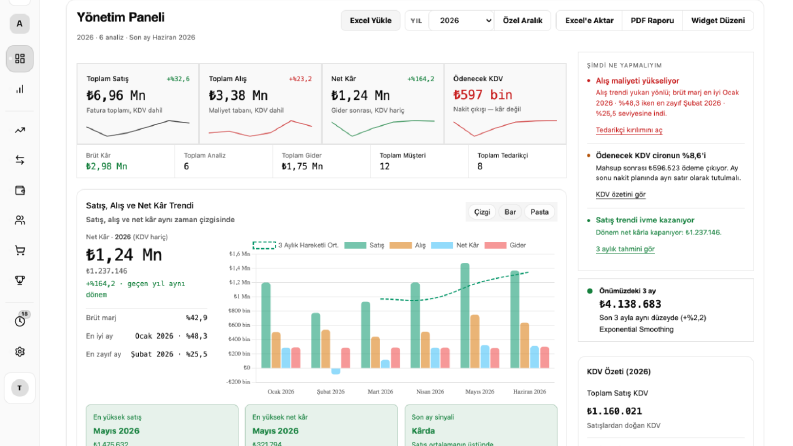Click the Toplam Alış card
Viewport: 793px width, 446px height.
click(260, 104)
